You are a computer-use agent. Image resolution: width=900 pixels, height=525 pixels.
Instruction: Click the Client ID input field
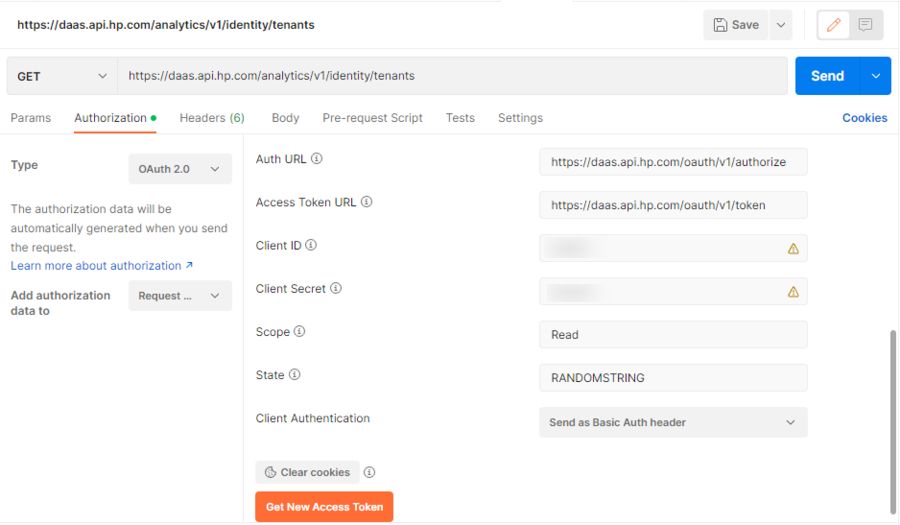tap(673, 248)
